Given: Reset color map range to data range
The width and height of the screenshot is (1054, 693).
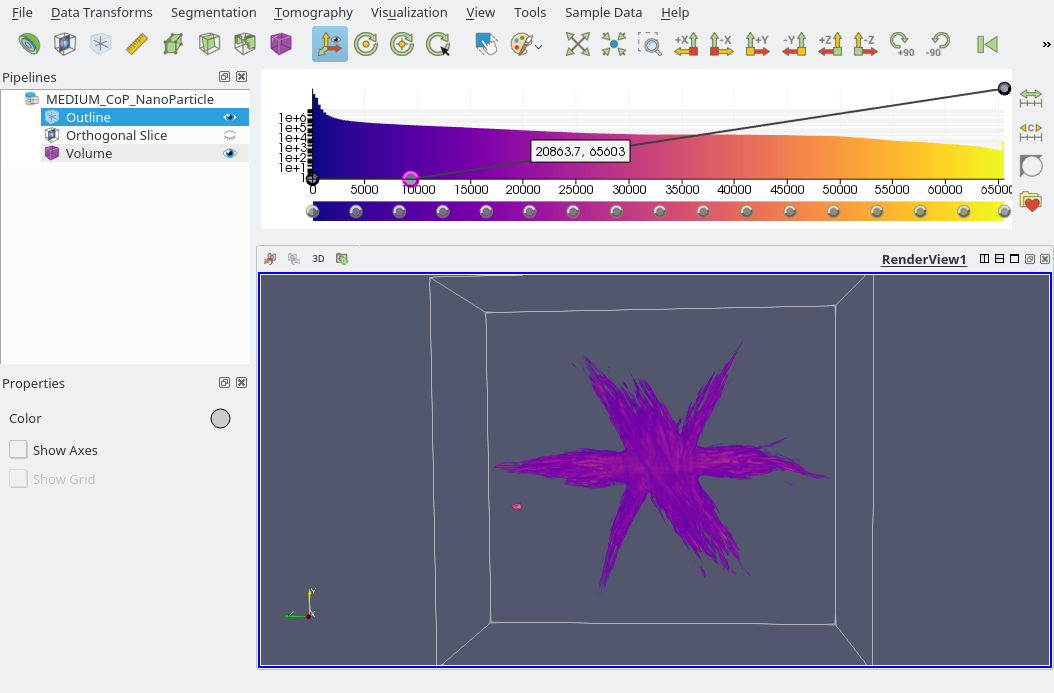Looking at the screenshot, I should pyautogui.click(x=1030, y=98).
